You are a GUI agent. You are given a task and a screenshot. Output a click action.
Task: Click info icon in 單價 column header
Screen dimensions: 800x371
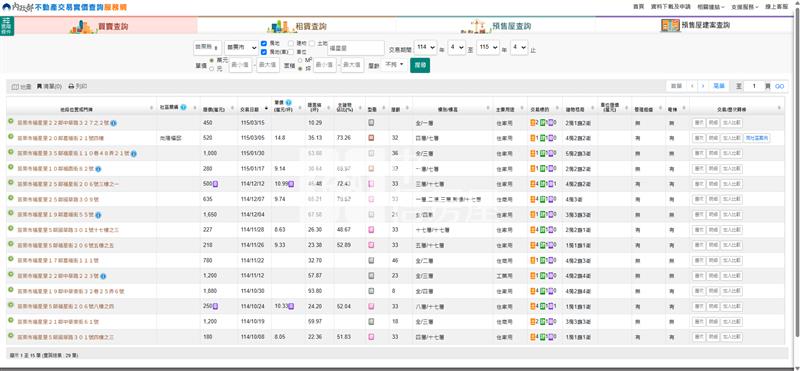click(288, 103)
